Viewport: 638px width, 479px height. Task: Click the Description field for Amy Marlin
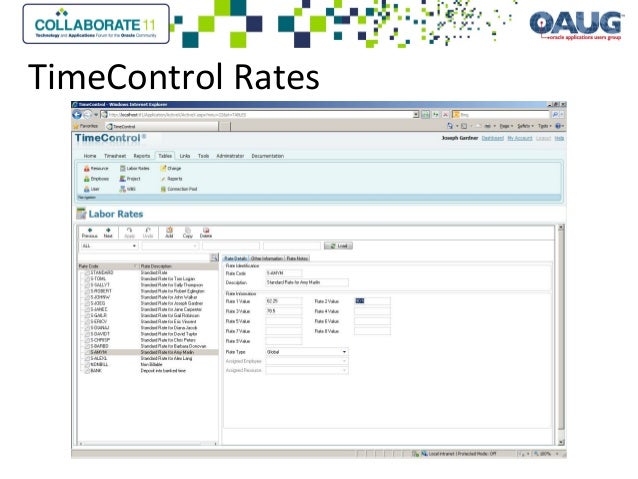pyautogui.click(x=307, y=282)
